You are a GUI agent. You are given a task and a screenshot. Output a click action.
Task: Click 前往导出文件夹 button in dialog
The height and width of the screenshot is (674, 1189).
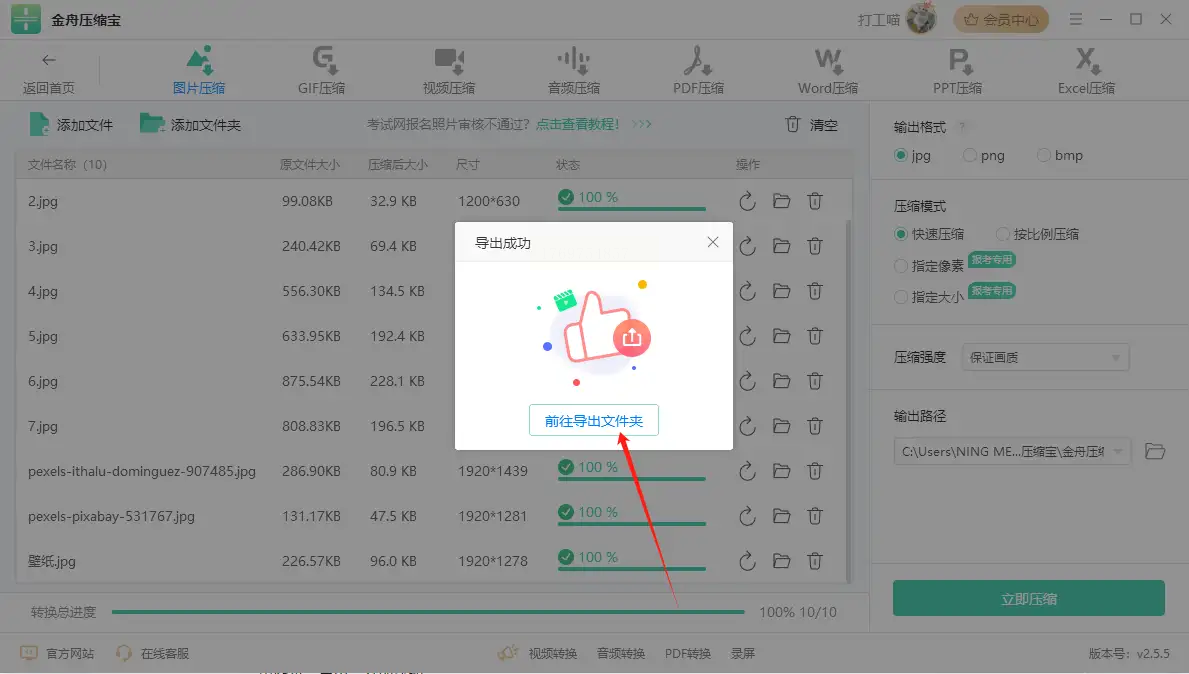(594, 421)
